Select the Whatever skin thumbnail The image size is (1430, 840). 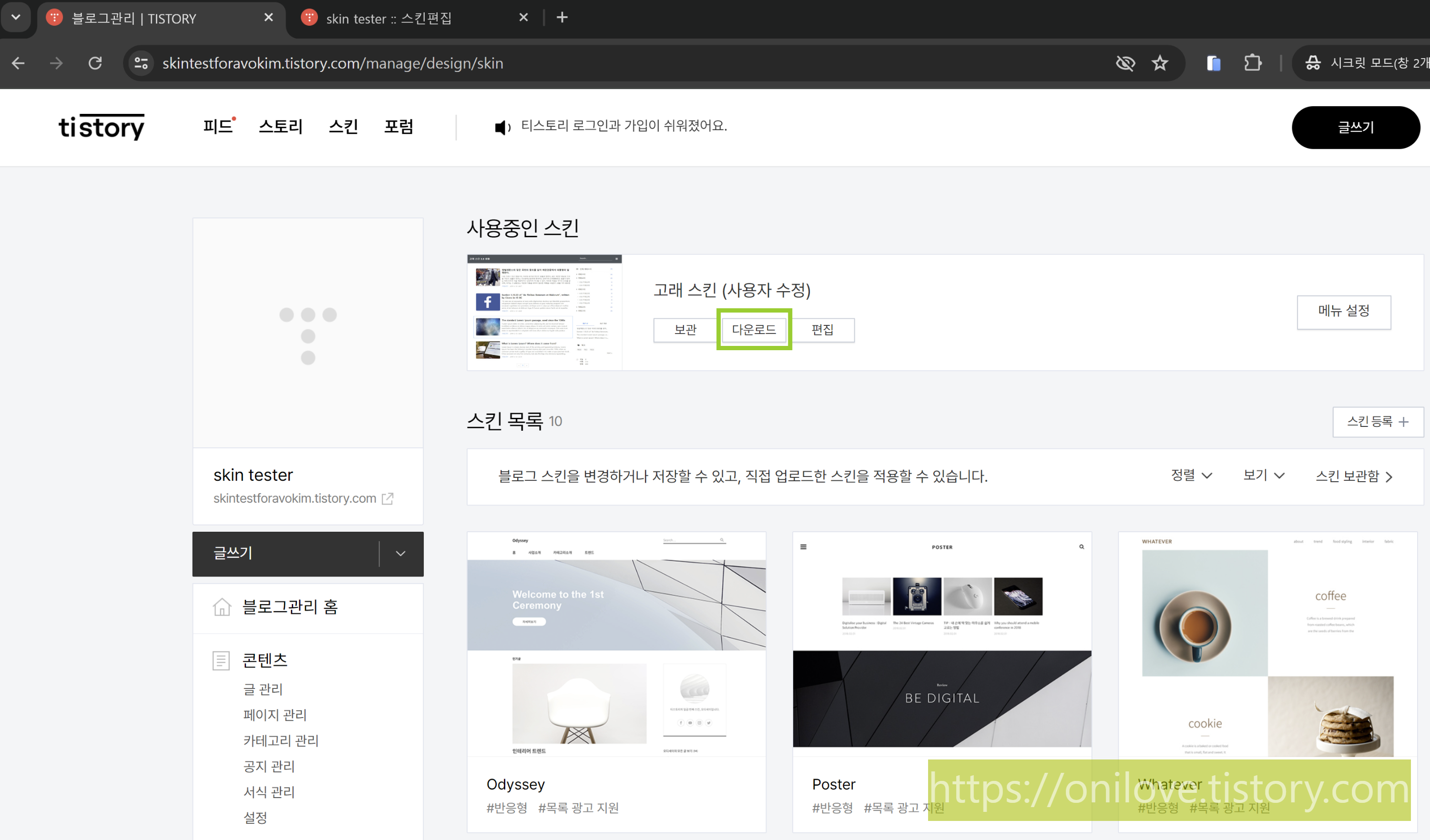pyautogui.click(x=1268, y=644)
